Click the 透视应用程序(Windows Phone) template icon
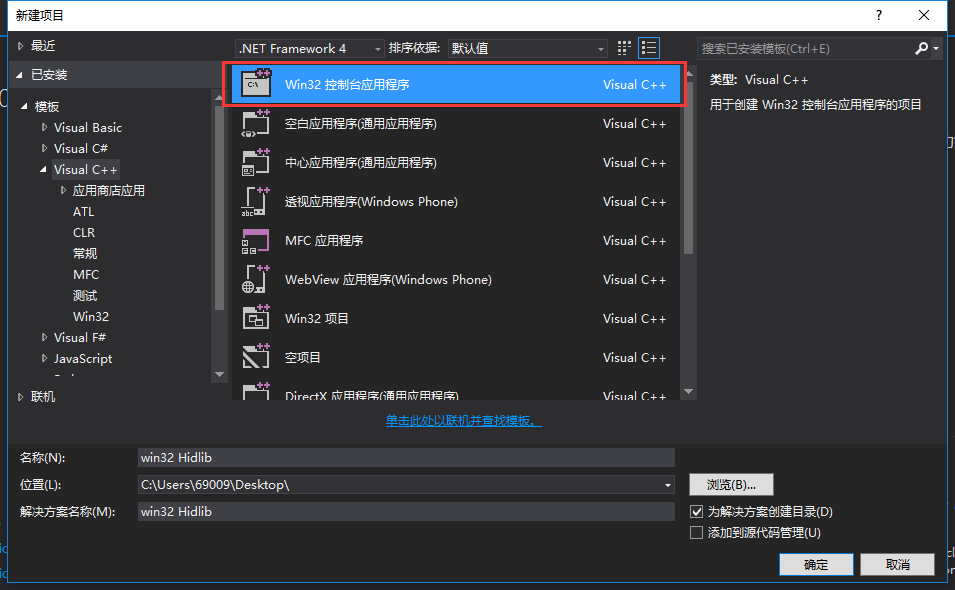 [256, 202]
